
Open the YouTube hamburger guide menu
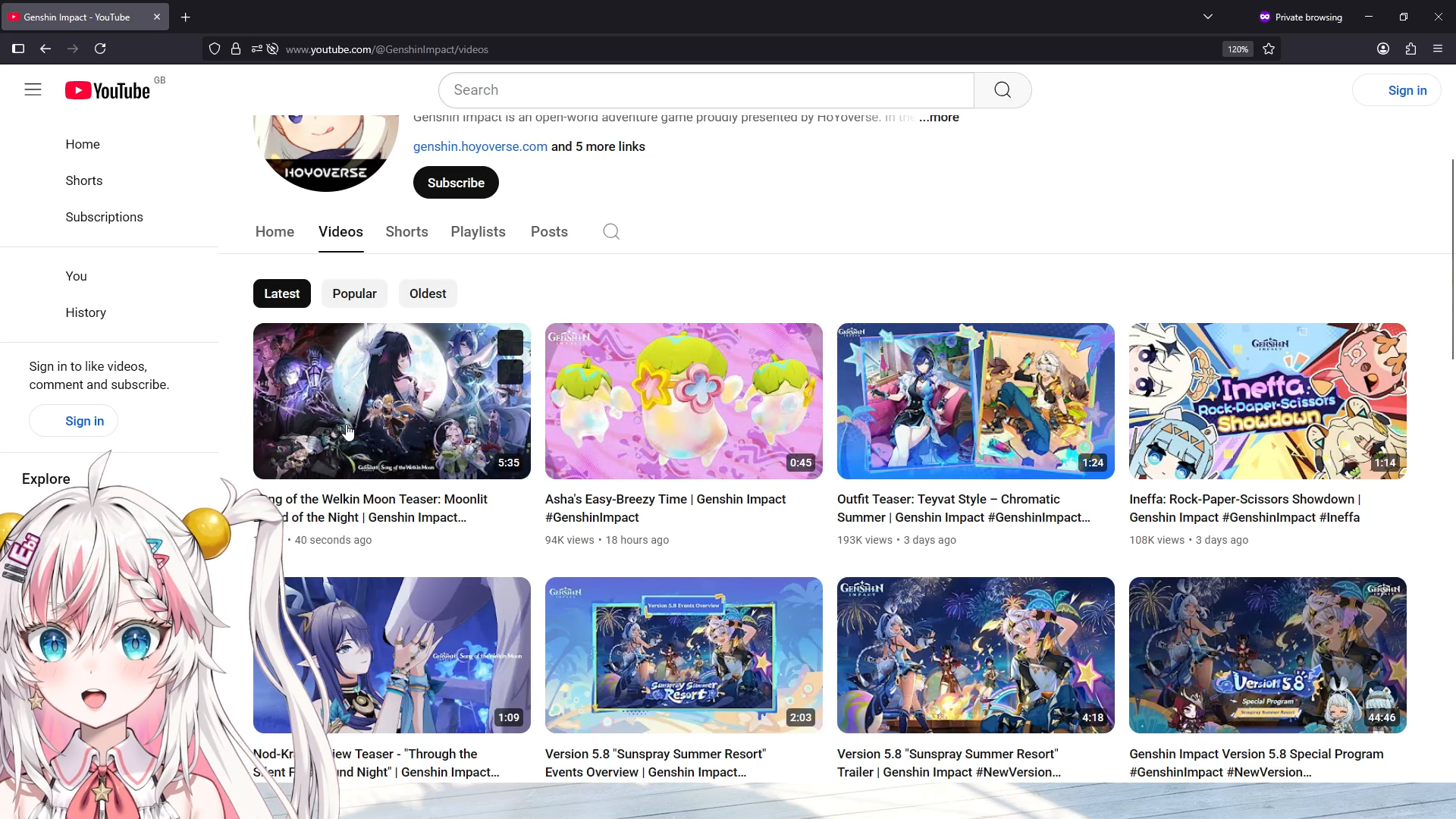33,89
